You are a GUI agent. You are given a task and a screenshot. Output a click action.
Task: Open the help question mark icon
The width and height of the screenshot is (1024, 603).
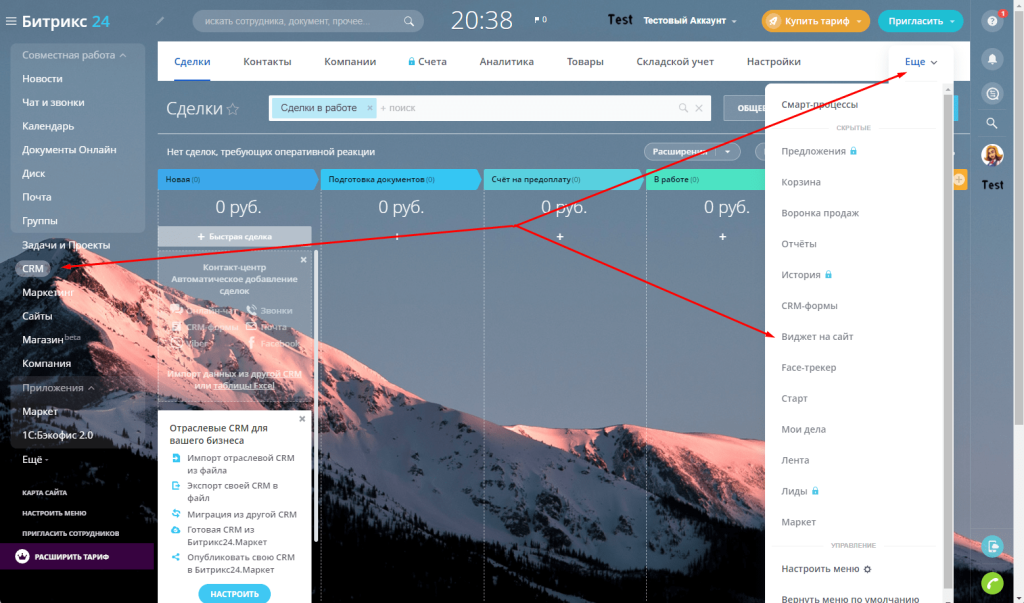pyautogui.click(x=992, y=20)
